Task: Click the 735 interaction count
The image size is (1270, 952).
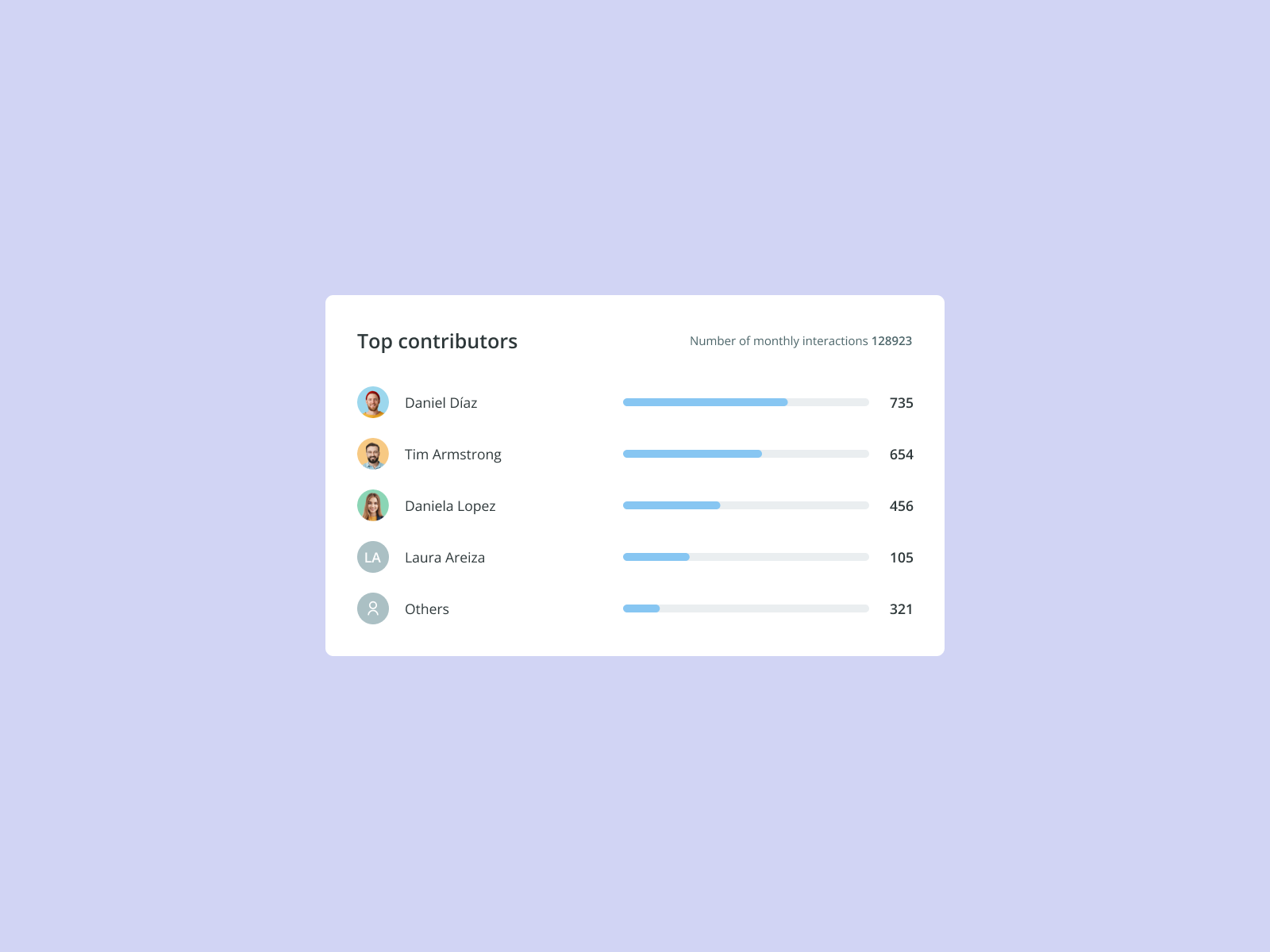Action: point(901,402)
